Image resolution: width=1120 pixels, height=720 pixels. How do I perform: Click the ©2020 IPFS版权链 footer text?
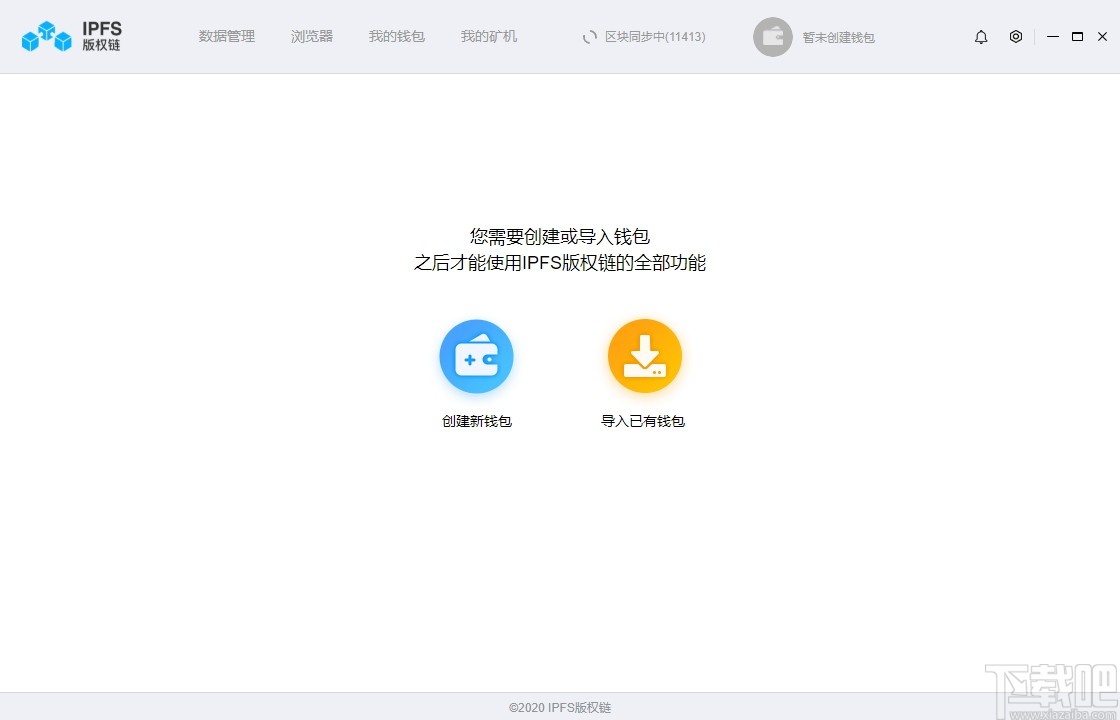pyautogui.click(x=559, y=705)
